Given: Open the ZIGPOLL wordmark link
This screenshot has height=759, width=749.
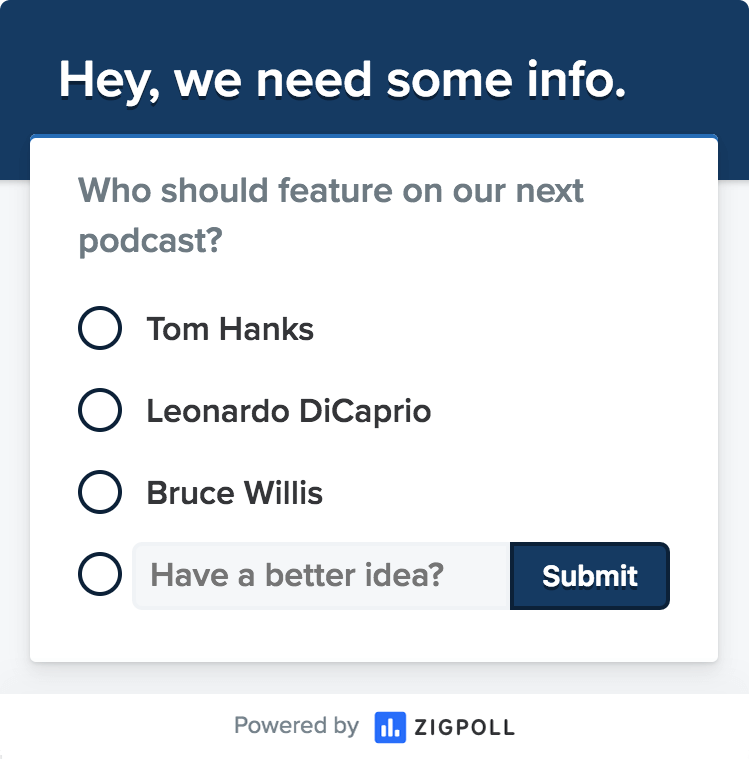Looking at the screenshot, I should (x=464, y=728).
